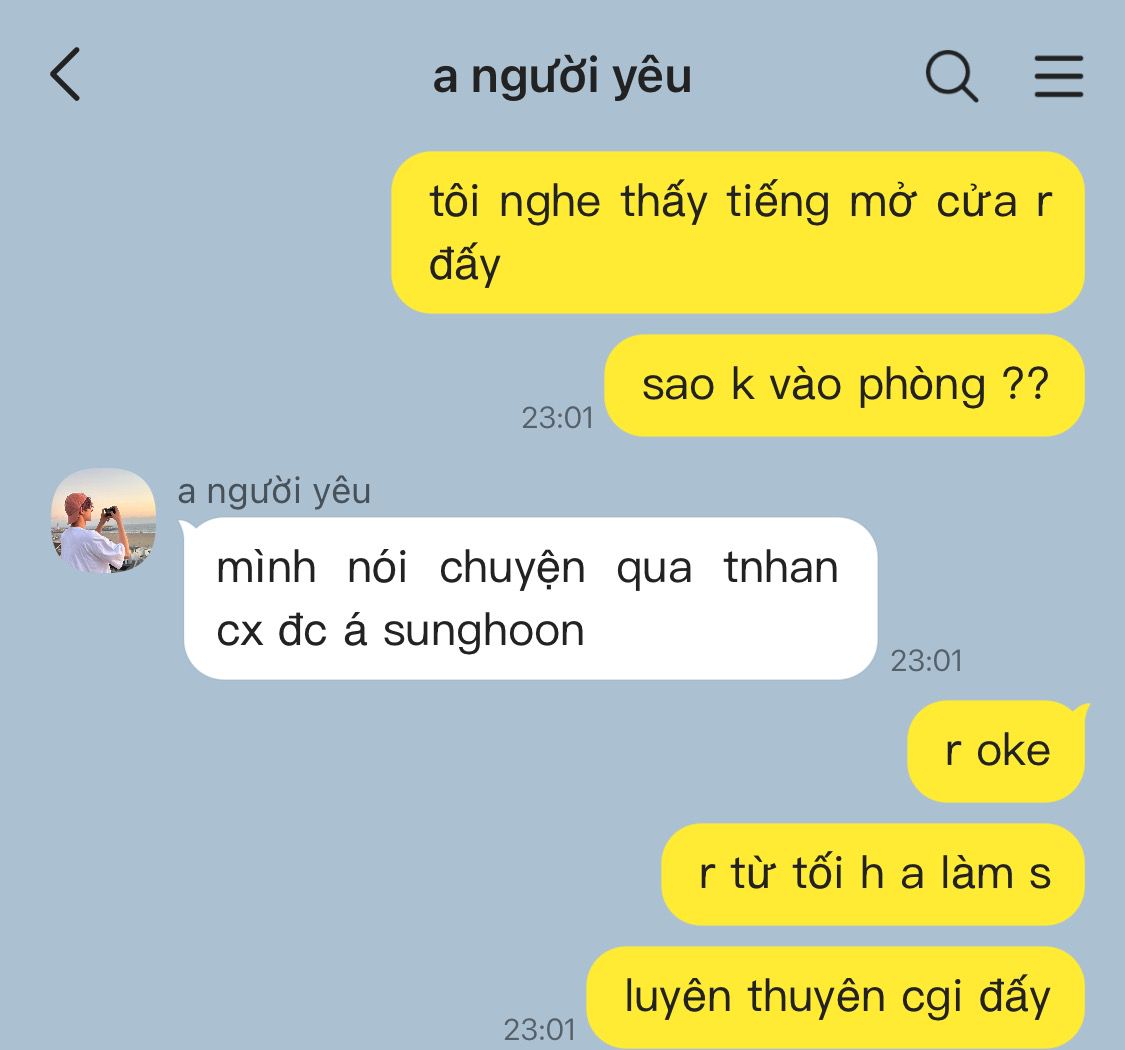Select message 'sao k vào phòng ??'
This screenshot has width=1125, height=1050.
[x=844, y=385]
